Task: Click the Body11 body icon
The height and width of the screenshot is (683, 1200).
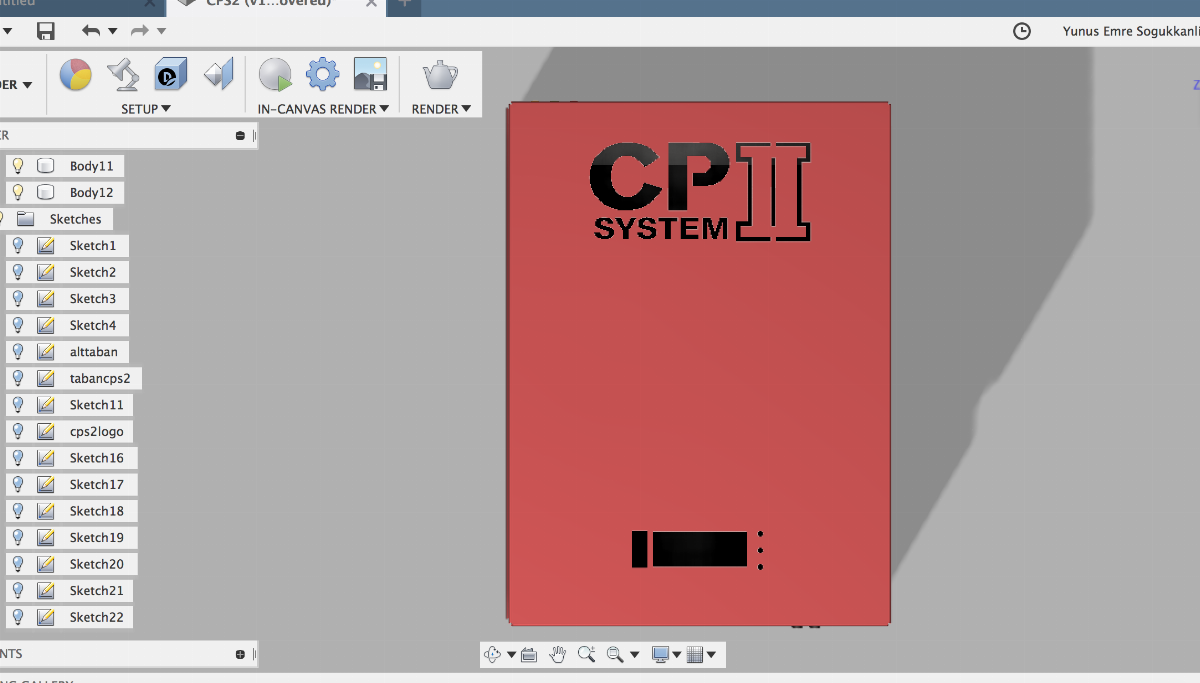Action: point(45,166)
